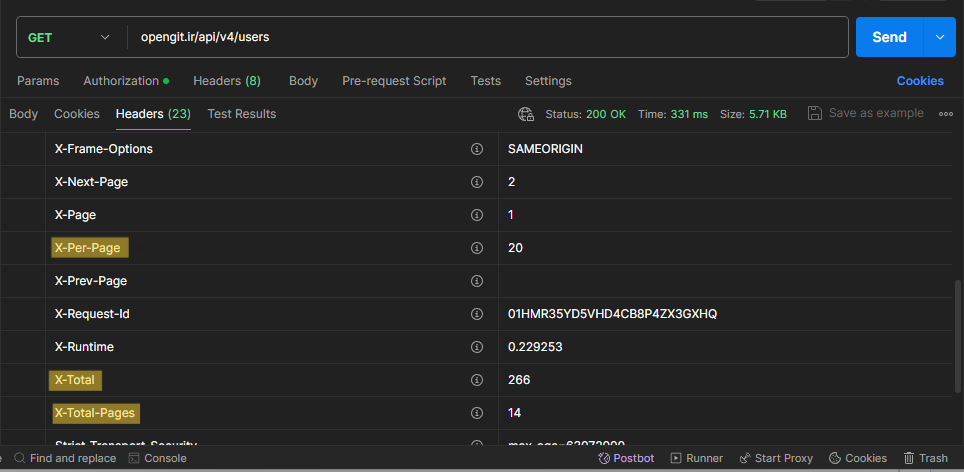This screenshot has width=964, height=472.
Task: Open Trash from the status bar
Action: [x=925, y=458]
